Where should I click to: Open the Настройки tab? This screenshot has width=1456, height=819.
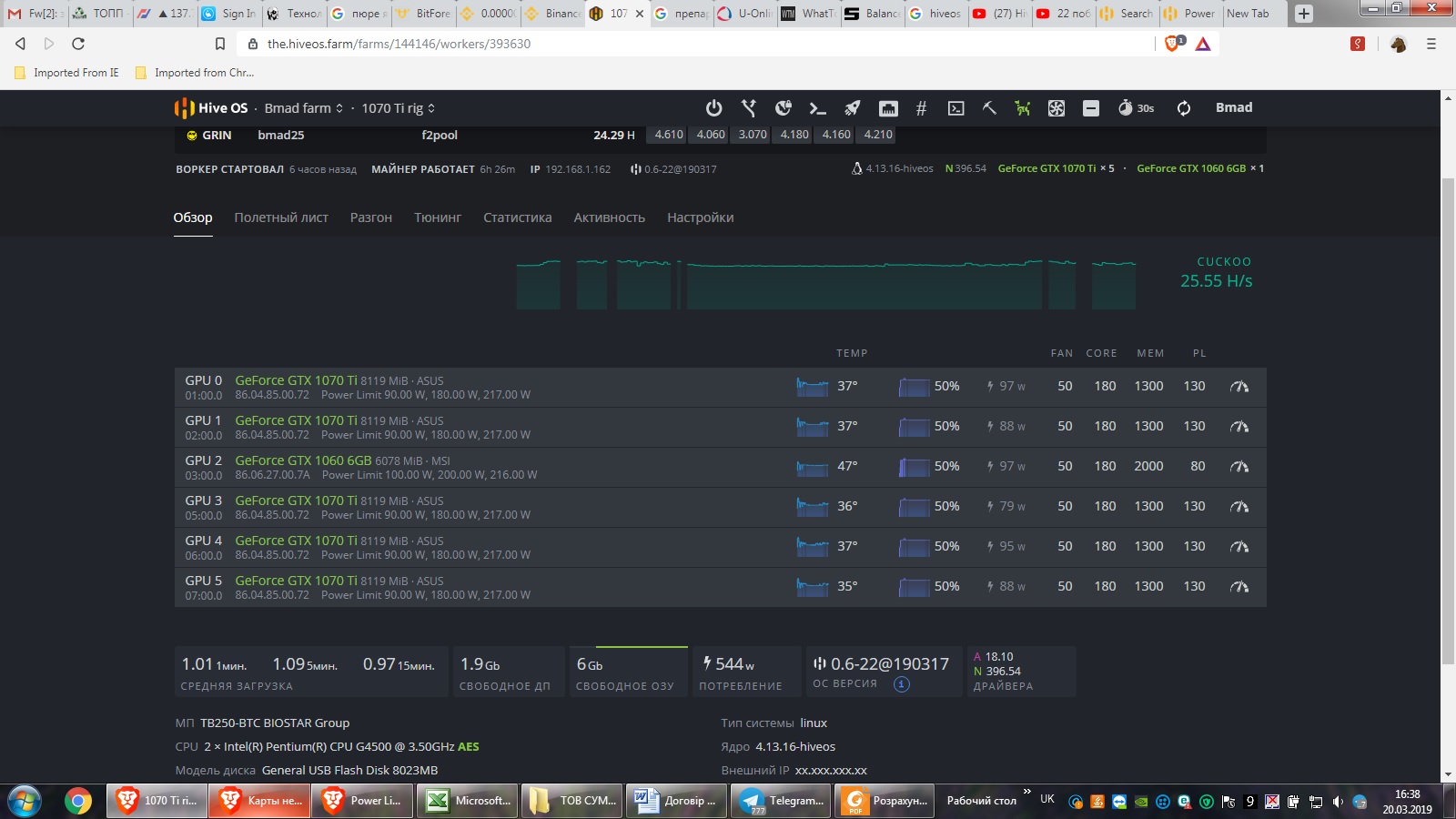coord(701,217)
